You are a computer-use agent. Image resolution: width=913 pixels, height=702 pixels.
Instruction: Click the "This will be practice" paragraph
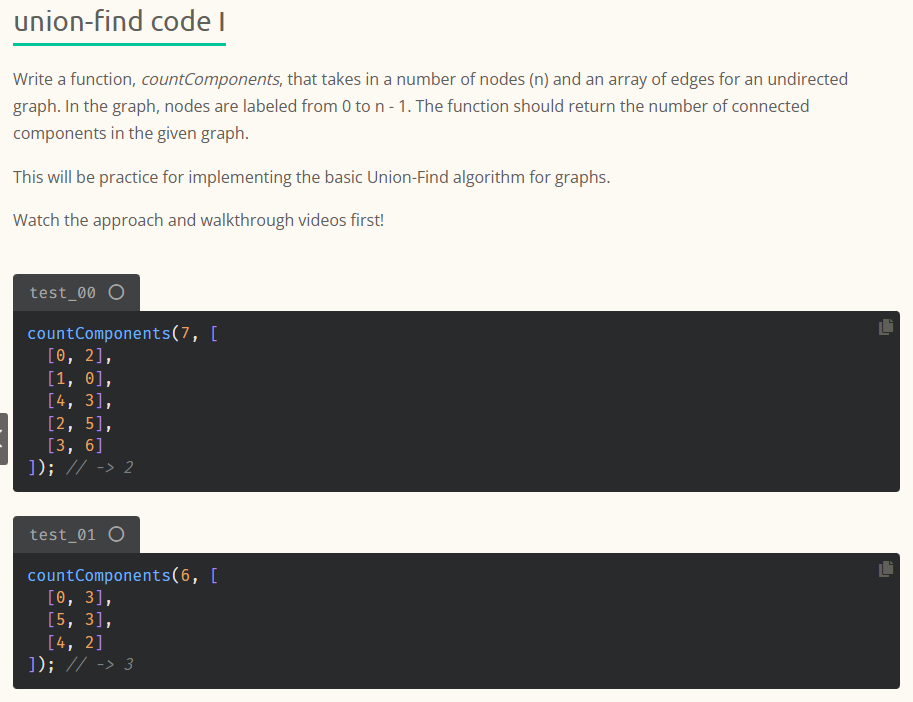pyautogui.click(x=311, y=177)
